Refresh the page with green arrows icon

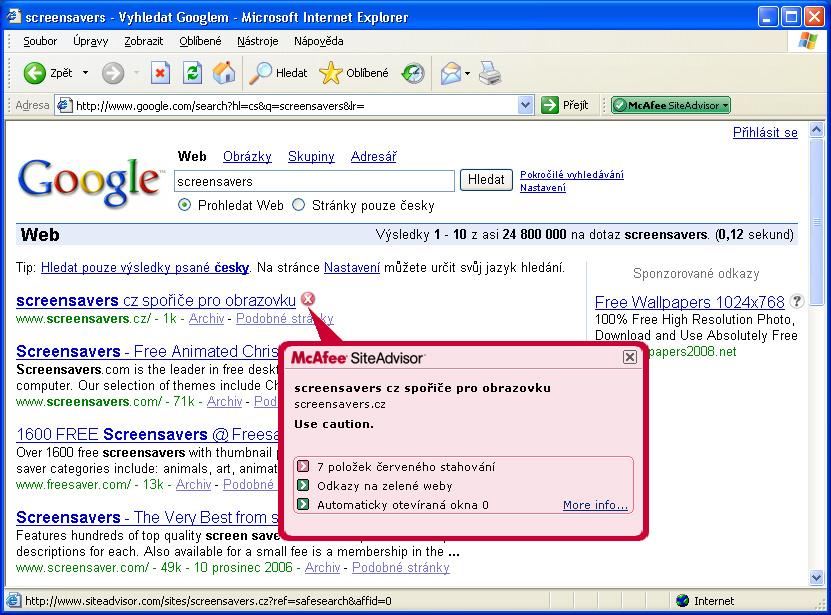click(192, 73)
